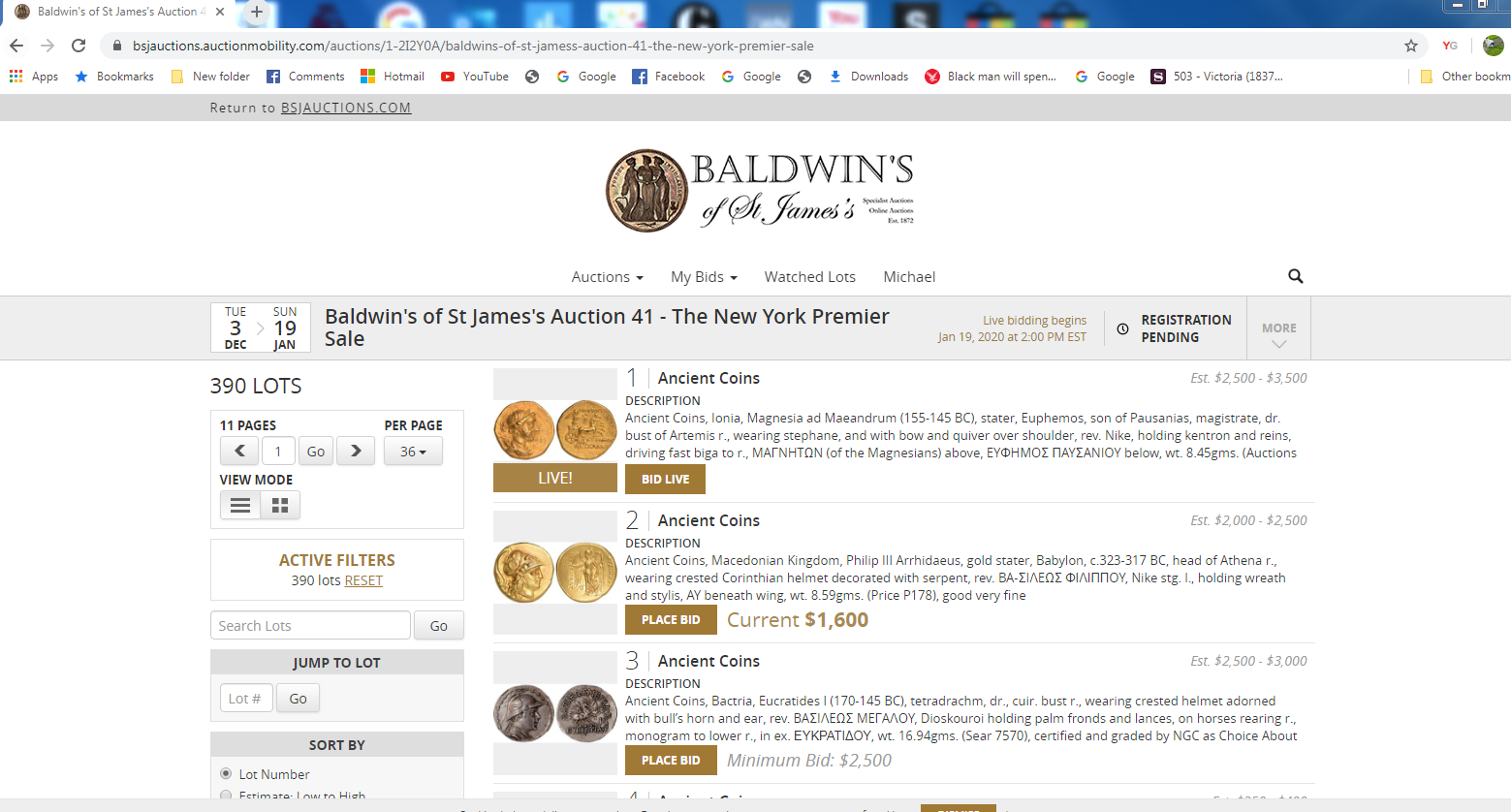Expand the MORE section in the auction header

click(x=1278, y=335)
